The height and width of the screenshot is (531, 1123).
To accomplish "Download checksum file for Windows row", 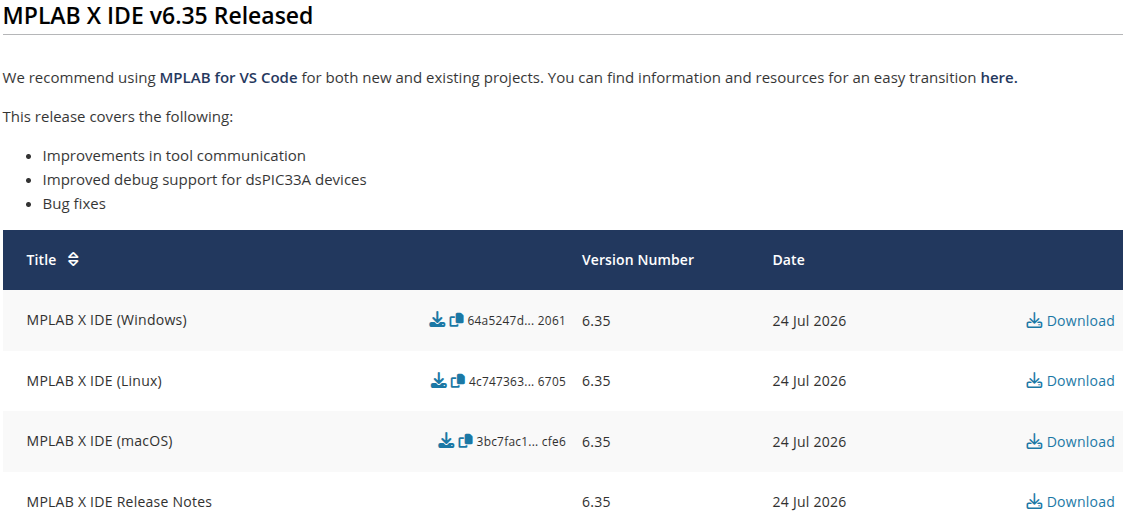I will (x=437, y=320).
